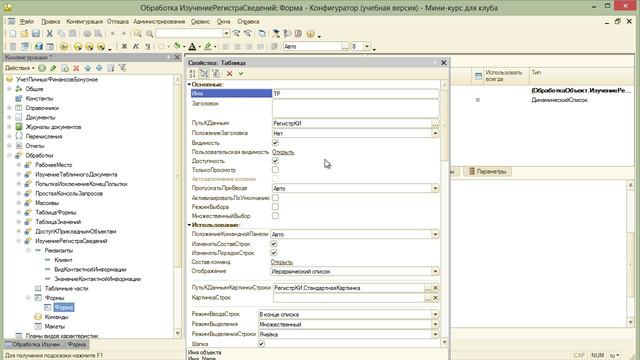Sort properties alphabetically in Свойства panel
The width and height of the screenshot is (640, 360).
(192, 73)
